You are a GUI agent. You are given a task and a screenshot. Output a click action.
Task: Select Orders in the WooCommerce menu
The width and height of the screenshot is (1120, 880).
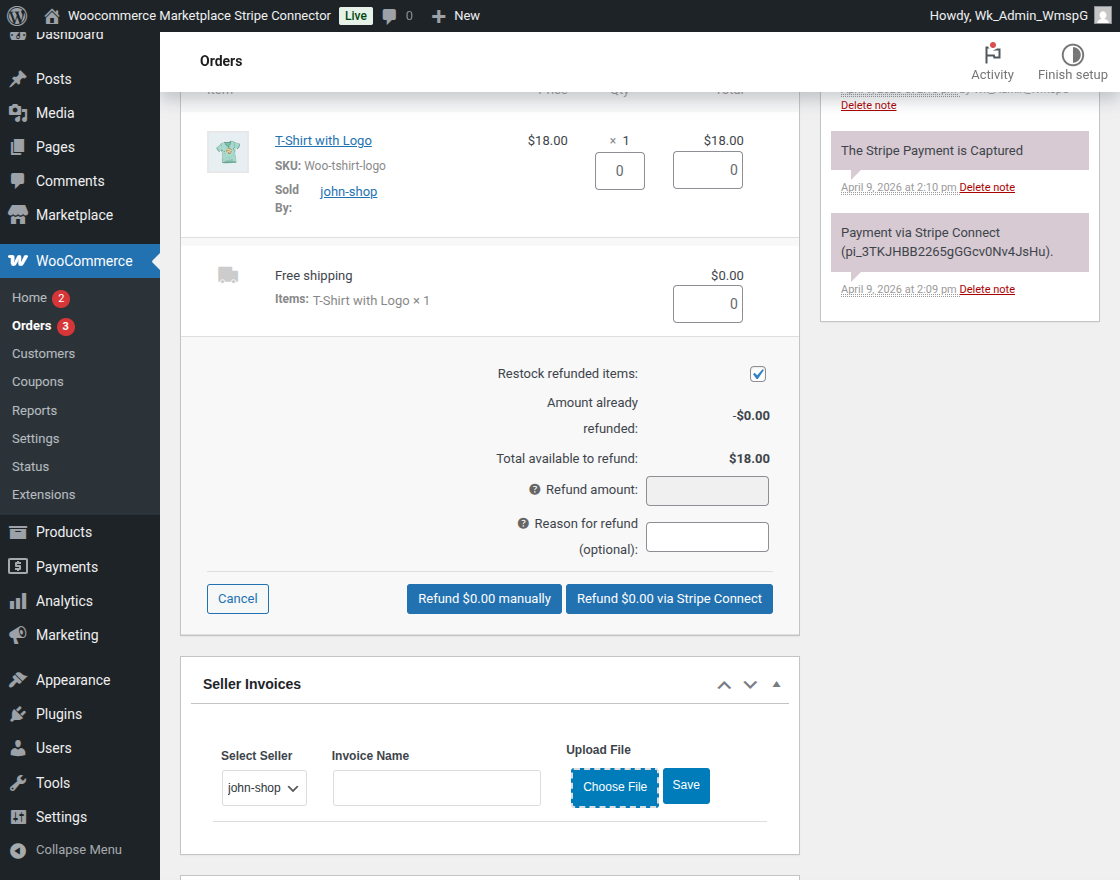click(x=33, y=325)
